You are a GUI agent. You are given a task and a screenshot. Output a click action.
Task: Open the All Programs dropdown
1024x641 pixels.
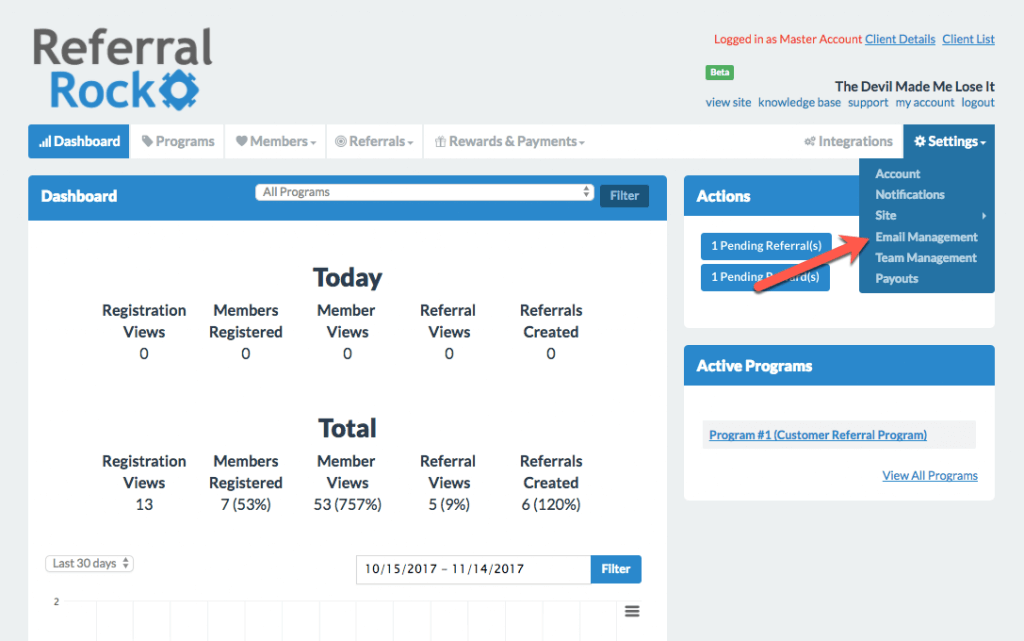coord(424,192)
